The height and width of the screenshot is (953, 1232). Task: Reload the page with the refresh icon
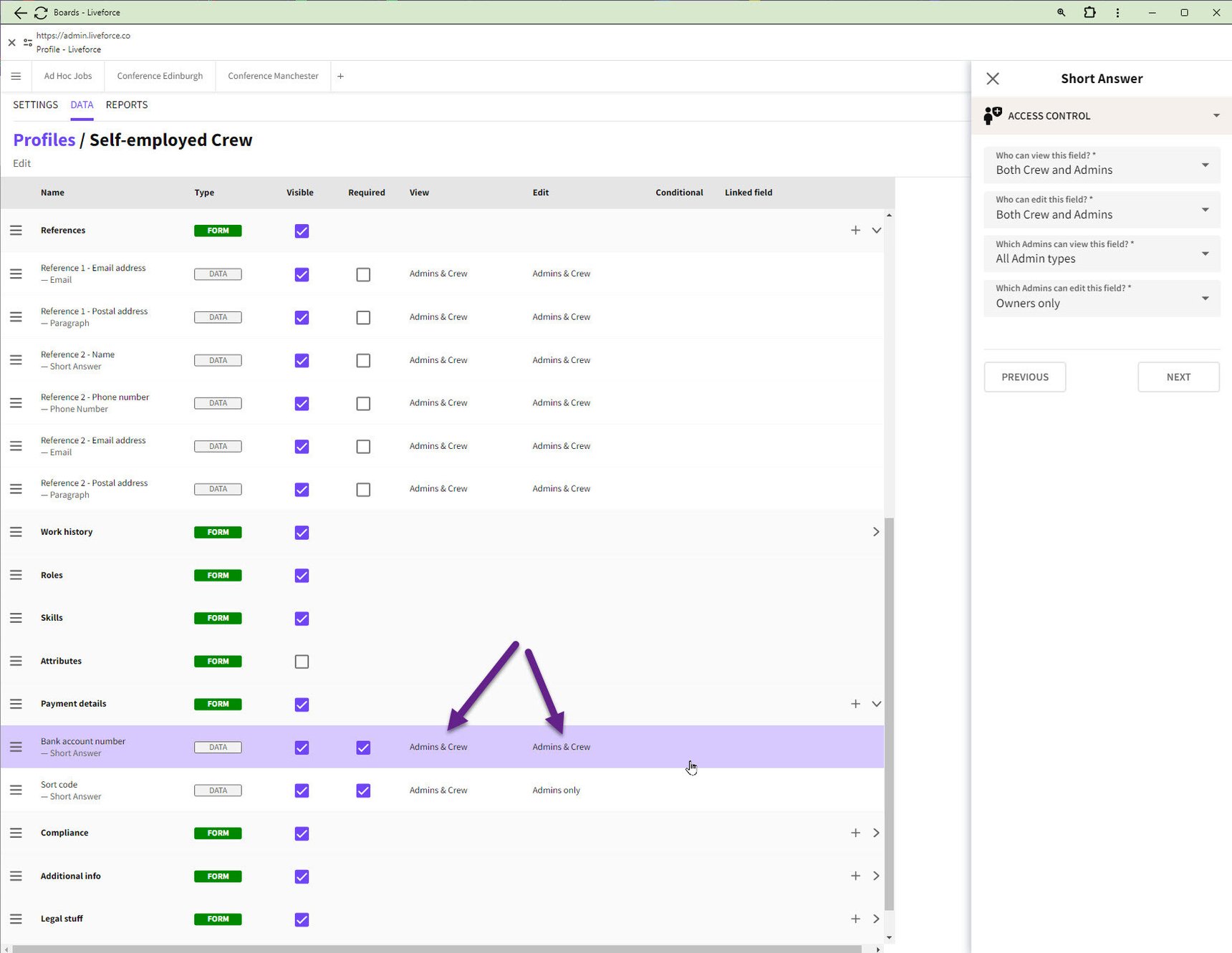(41, 12)
